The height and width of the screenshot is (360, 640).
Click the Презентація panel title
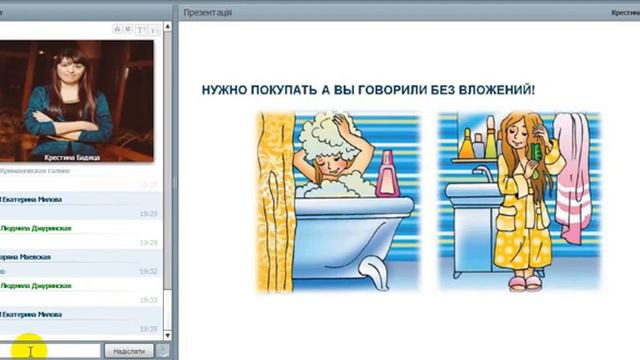[x=208, y=13]
